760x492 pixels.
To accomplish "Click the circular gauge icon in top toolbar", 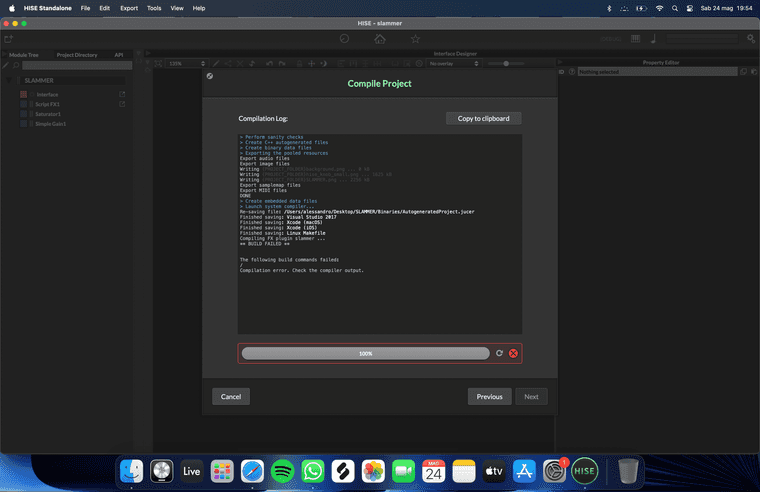I will click(x=344, y=39).
